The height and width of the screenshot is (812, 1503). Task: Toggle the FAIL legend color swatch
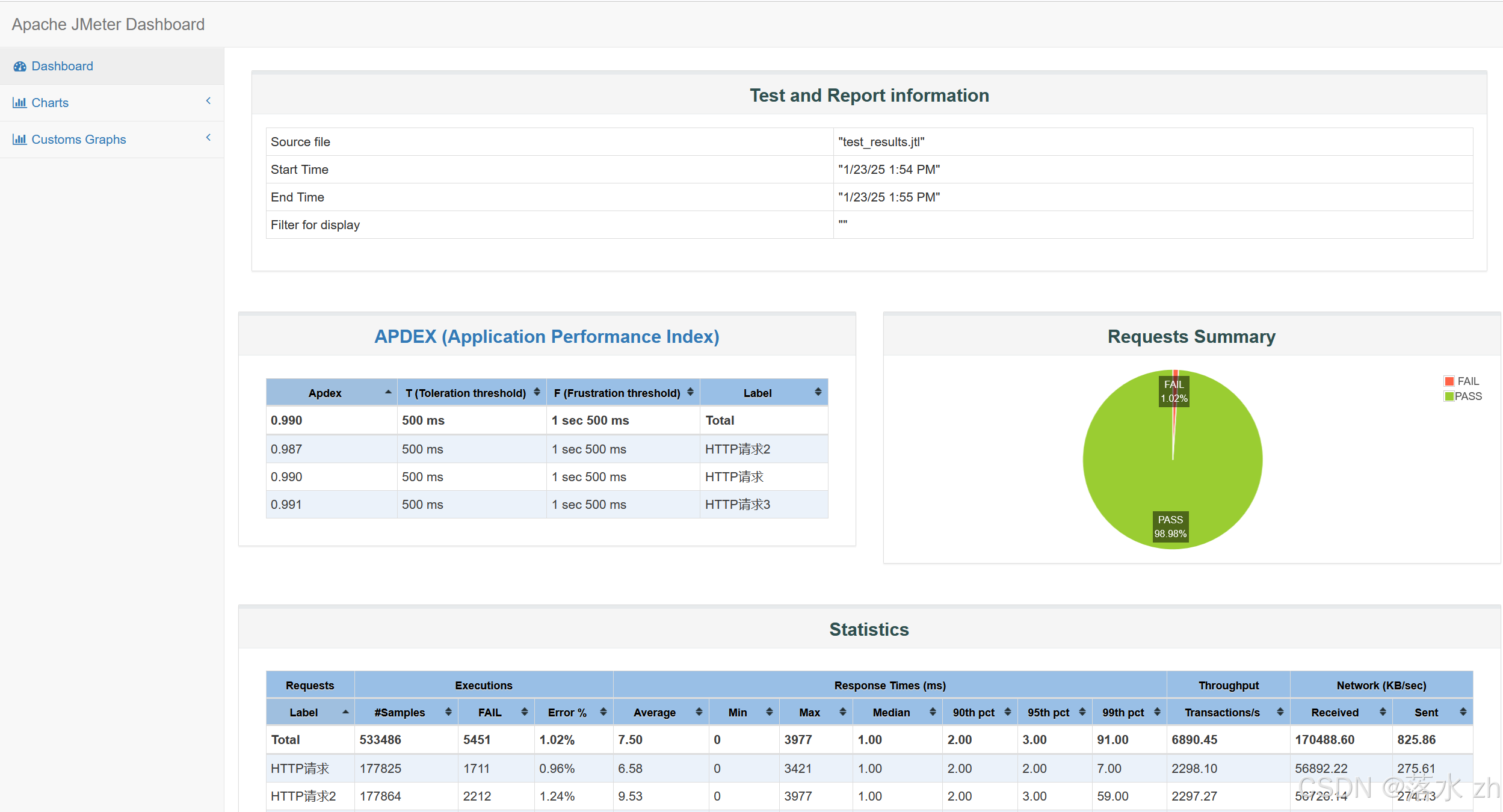pyautogui.click(x=1449, y=381)
